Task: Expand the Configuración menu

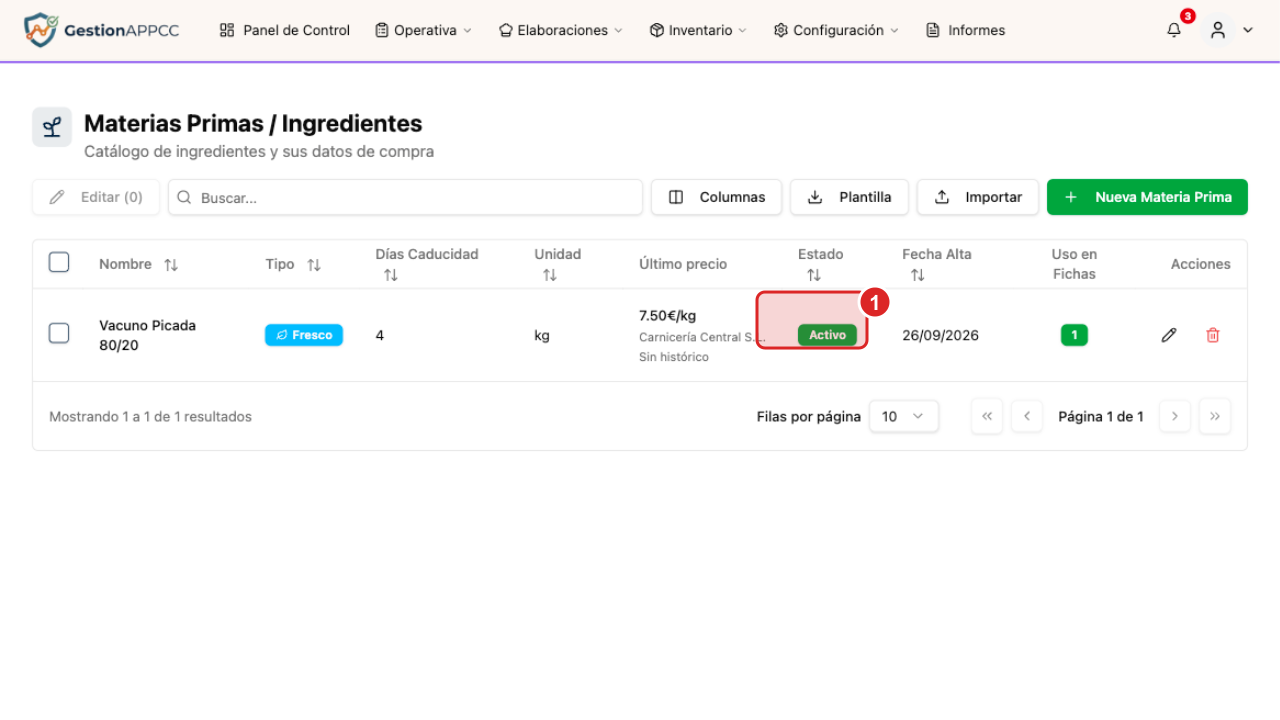Action: (836, 30)
